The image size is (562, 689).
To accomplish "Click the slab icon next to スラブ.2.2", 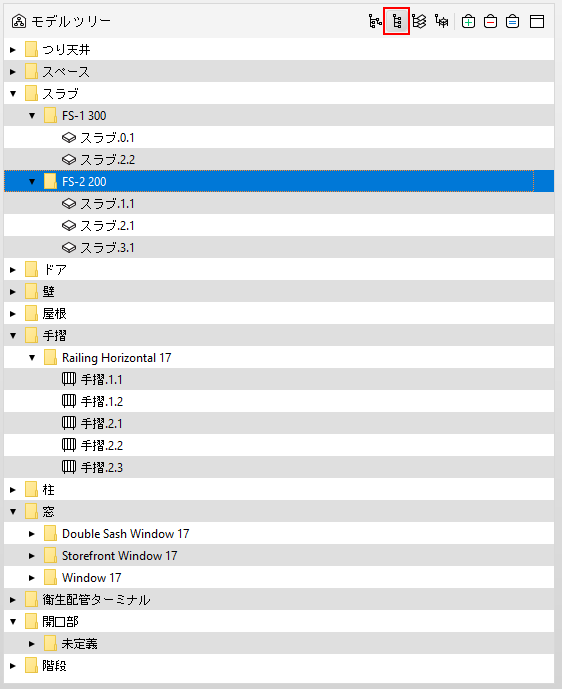I will pyautogui.click(x=69, y=160).
